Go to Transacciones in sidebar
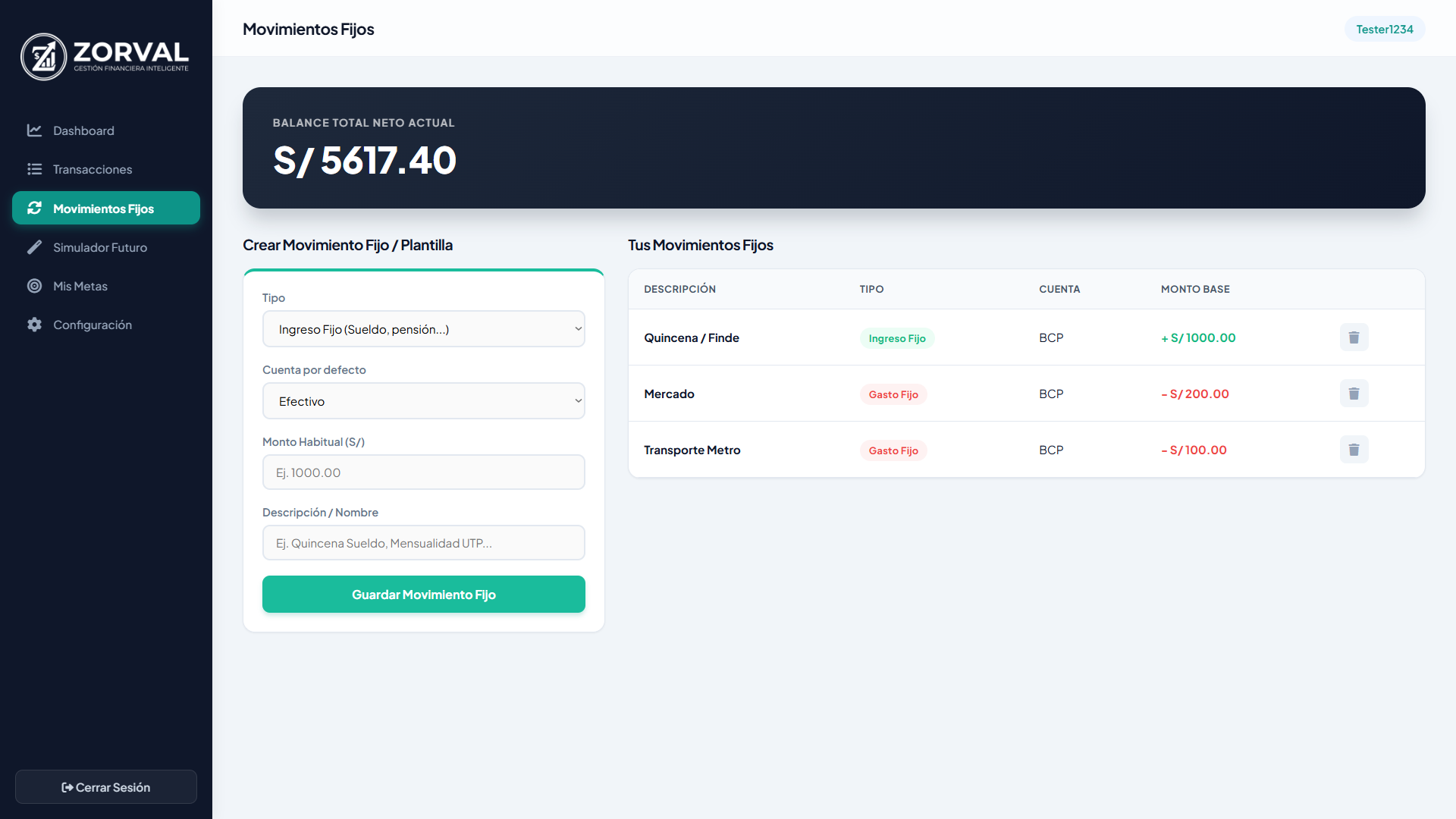This screenshot has width=1456, height=819. pos(93,169)
